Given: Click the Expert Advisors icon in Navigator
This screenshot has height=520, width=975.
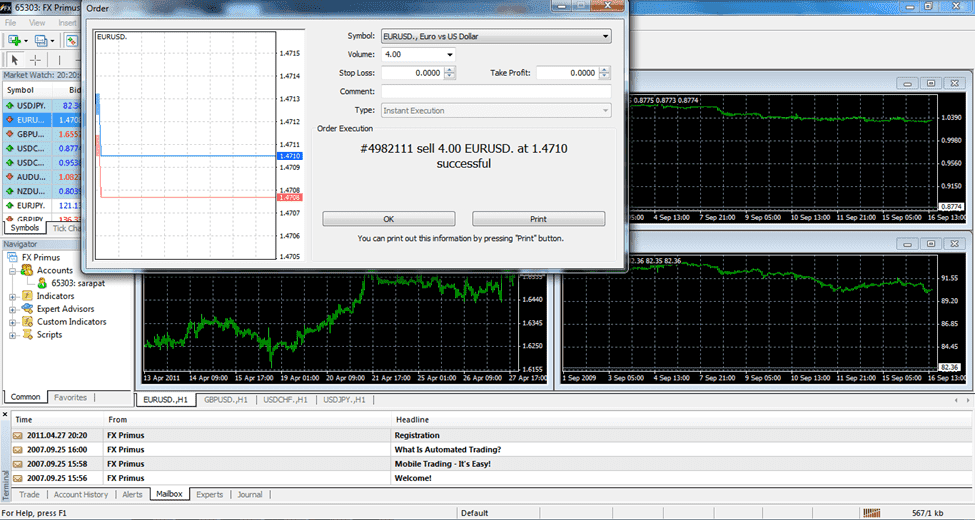Looking at the screenshot, I should point(26,309).
